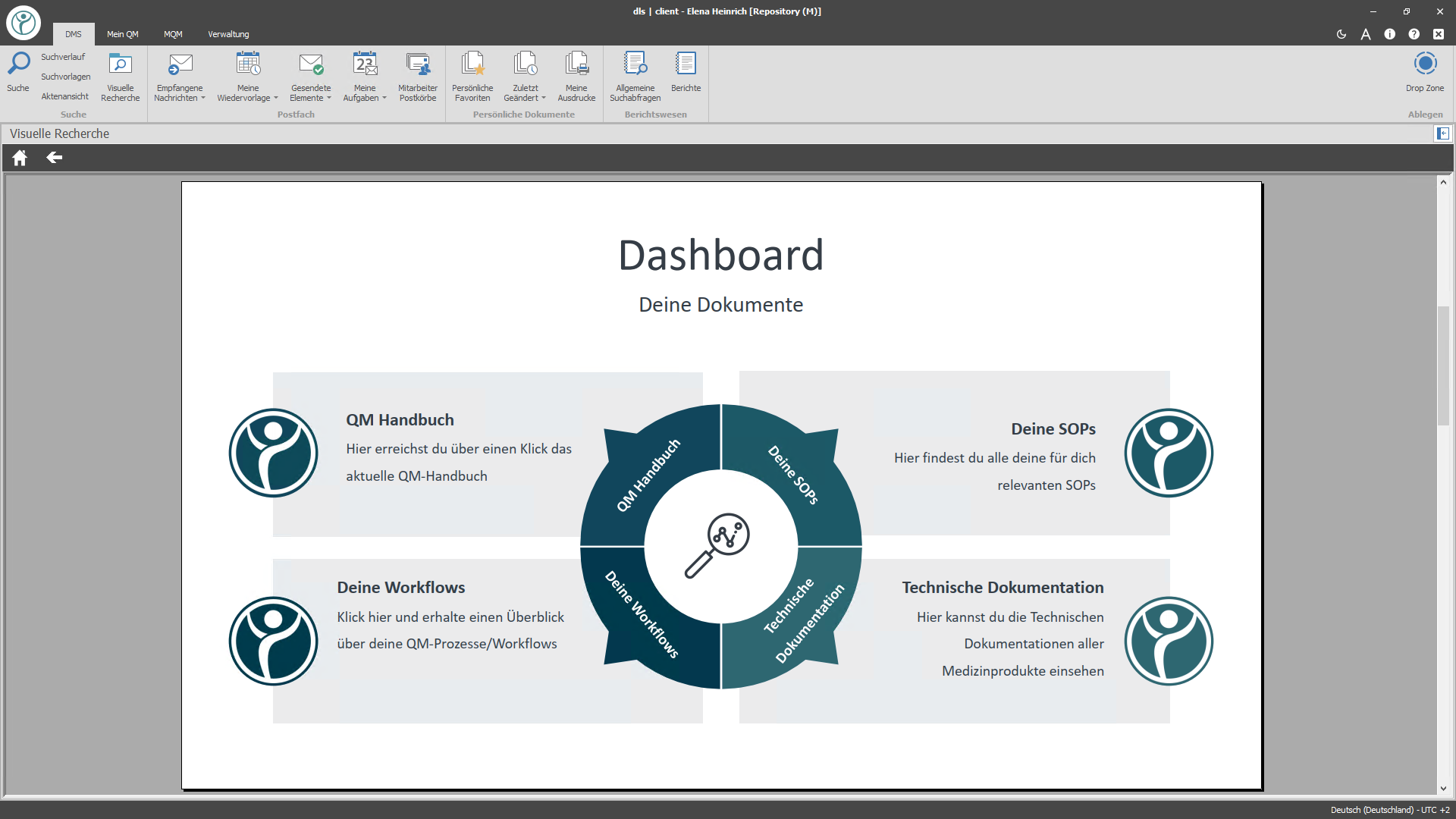The height and width of the screenshot is (819, 1456).
Task: Toggle the side panel collapse icon
Action: [x=1442, y=133]
